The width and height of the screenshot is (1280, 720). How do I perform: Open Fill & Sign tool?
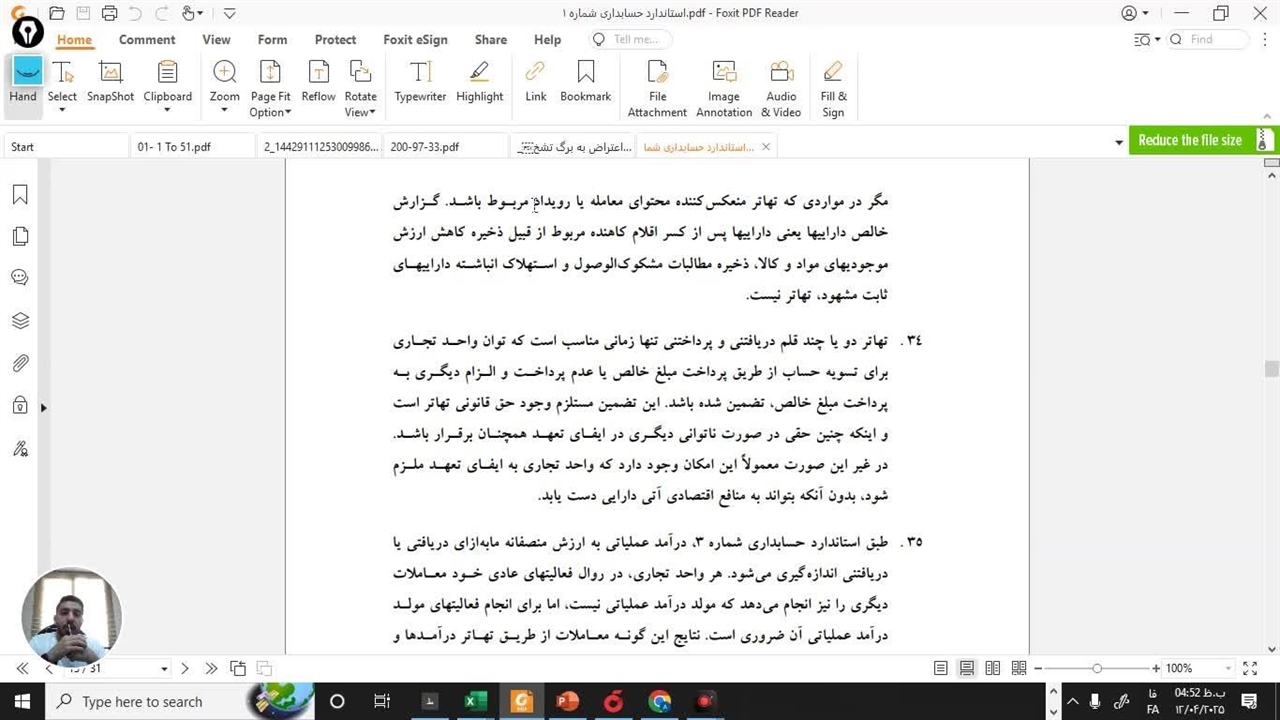[833, 89]
